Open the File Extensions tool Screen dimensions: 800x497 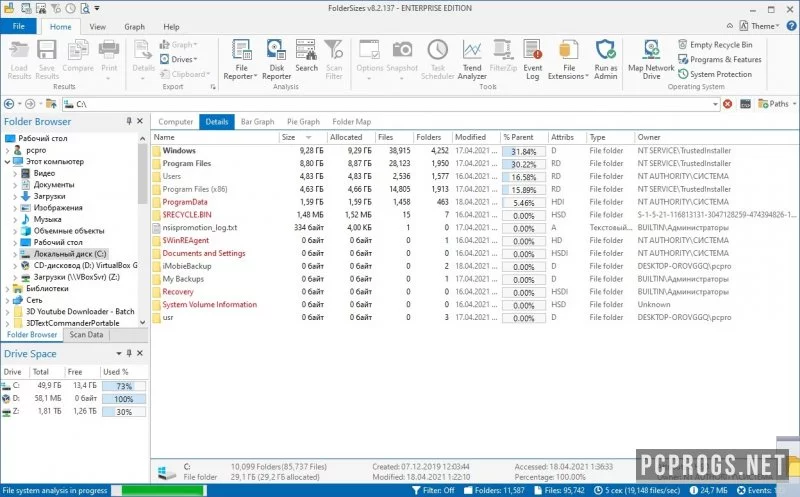[x=568, y=60]
